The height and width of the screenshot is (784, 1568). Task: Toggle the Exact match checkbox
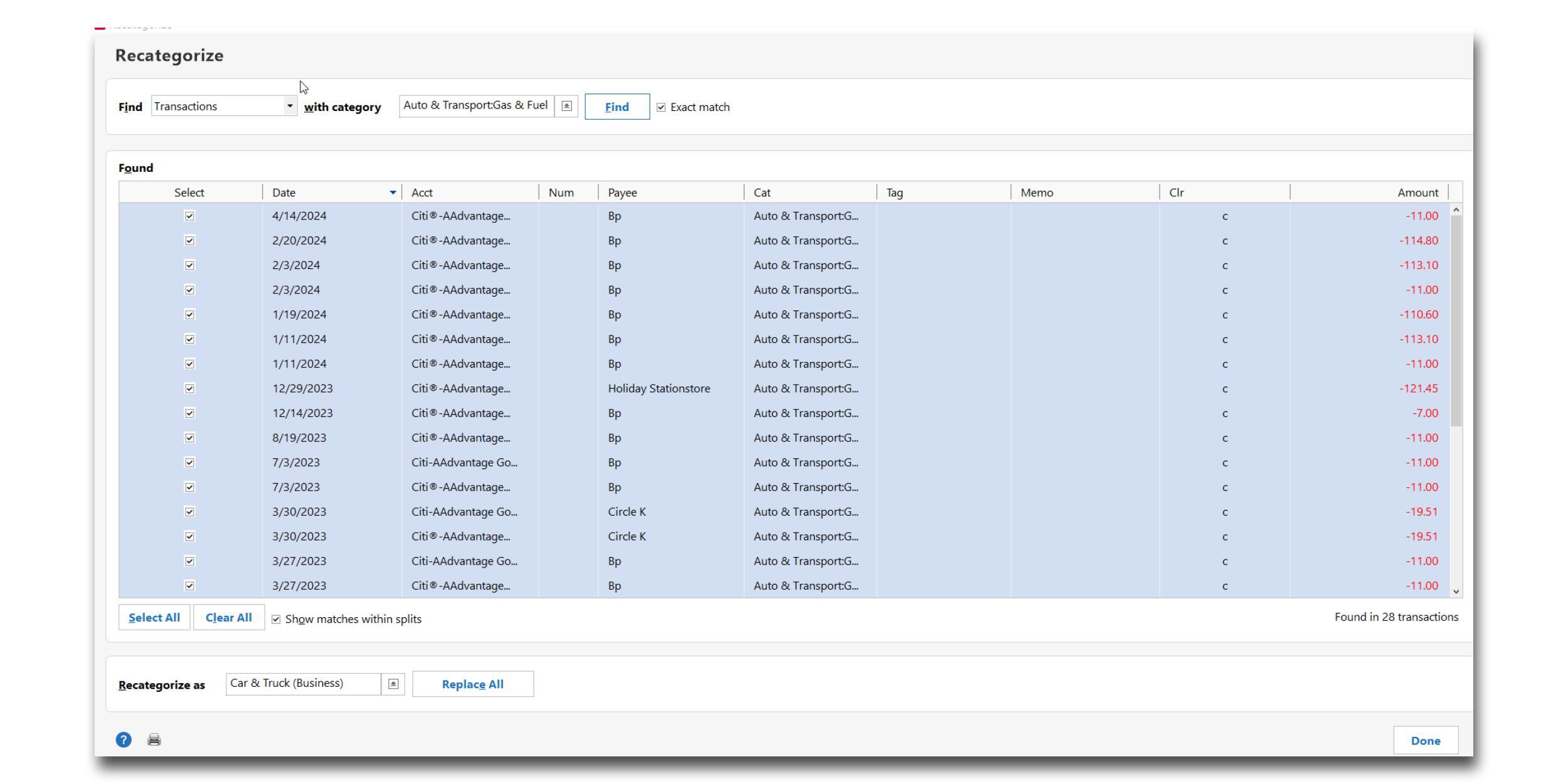pyautogui.click(x=661, y=107)
